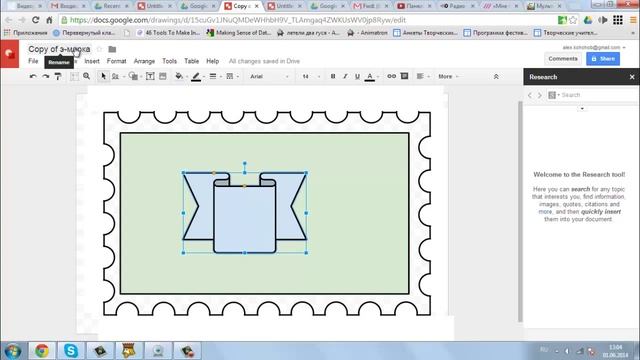Image resolution: width=640 pixels, height=360 pixels.
Task: Open the Line color pencil tool
Action: point(196,76)
